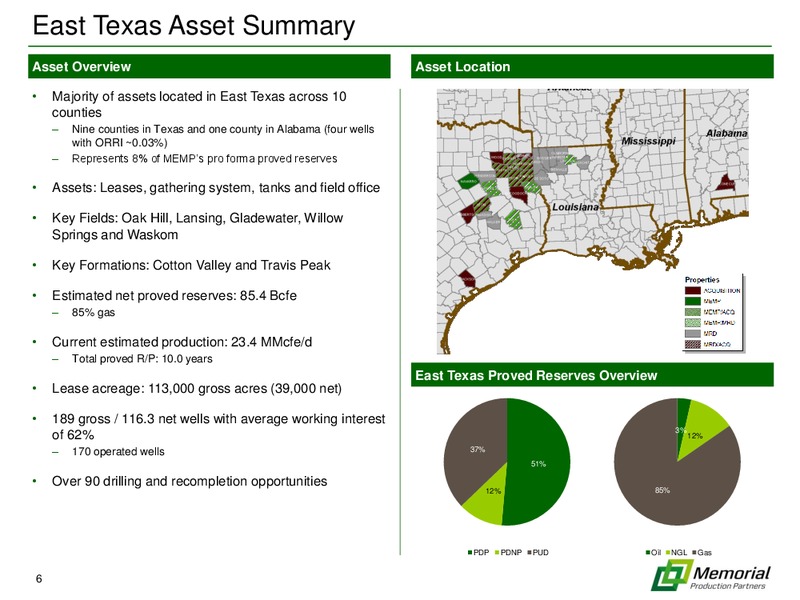
Task: Click the slide page number 6
Action: 39,578
